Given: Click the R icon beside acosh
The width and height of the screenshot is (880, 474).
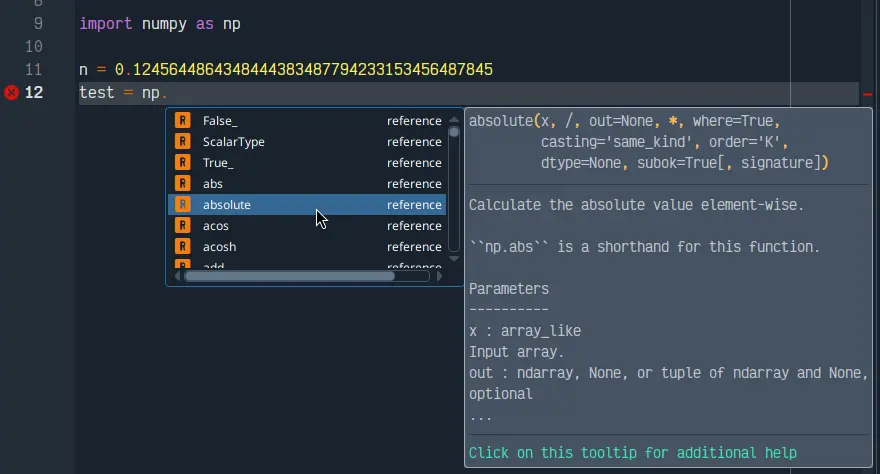Looking at the screenshot, I should (x=182, y=247).
